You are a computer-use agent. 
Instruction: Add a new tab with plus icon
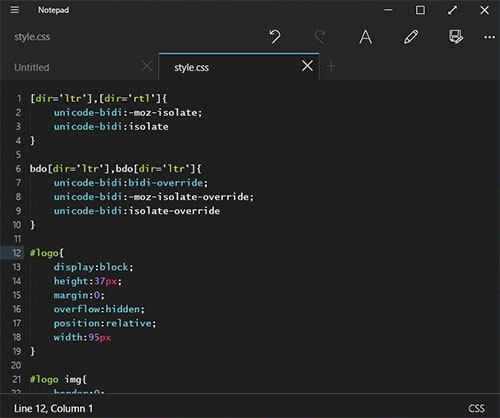click(331, 66)
